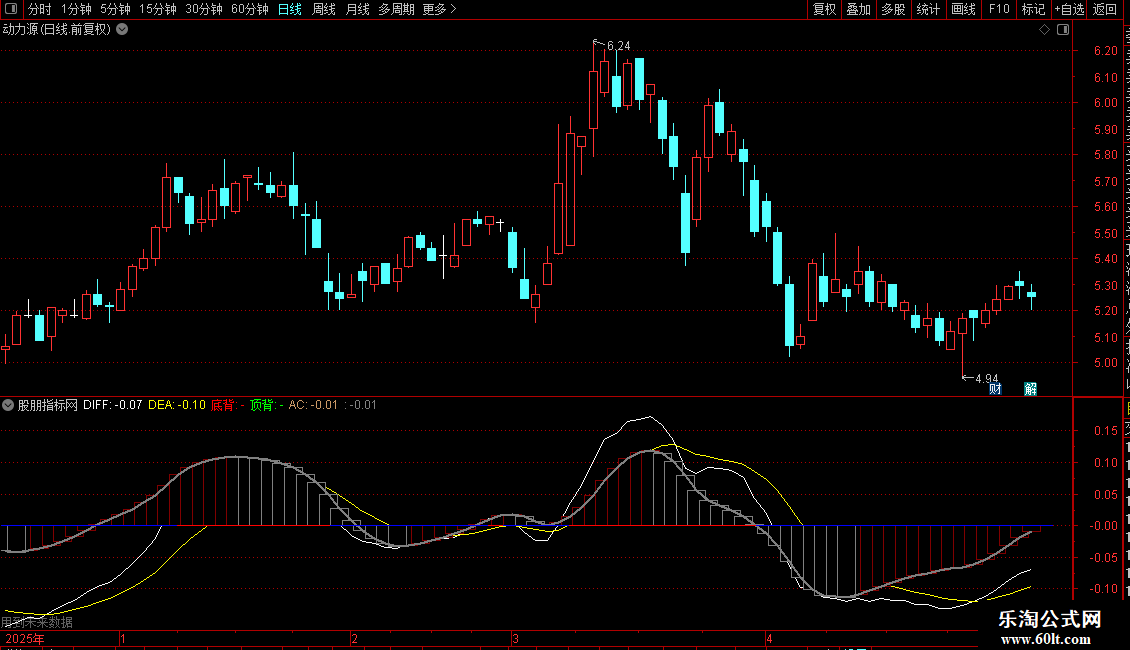Image resolution: width=1130 pixels, height=650 pixels.
Task: Click the diamond icon in chart corner
Action: (1044, 29)
